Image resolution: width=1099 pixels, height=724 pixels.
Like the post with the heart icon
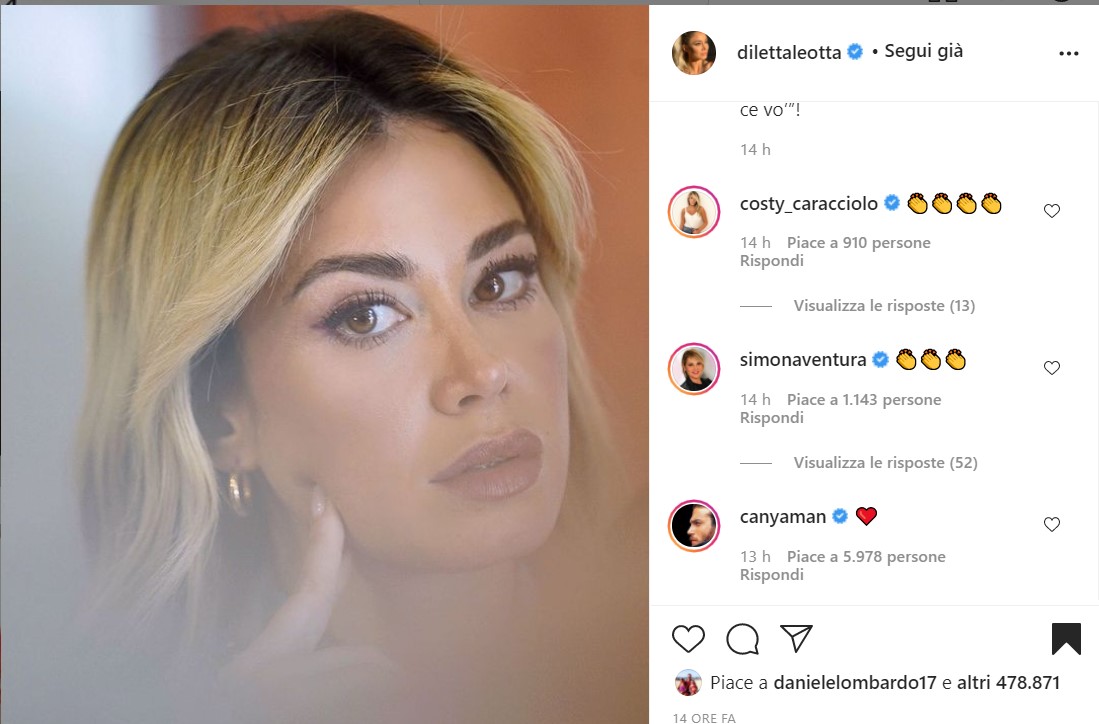(x=688, y=638)
